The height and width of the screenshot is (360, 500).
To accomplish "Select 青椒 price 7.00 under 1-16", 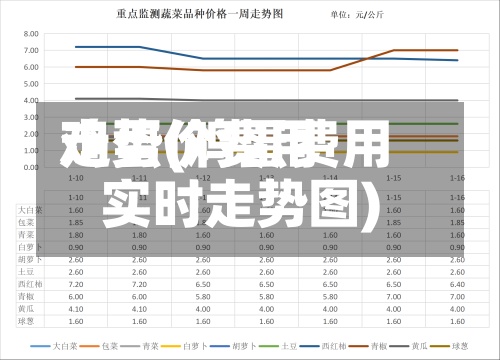I will point(457,297).
